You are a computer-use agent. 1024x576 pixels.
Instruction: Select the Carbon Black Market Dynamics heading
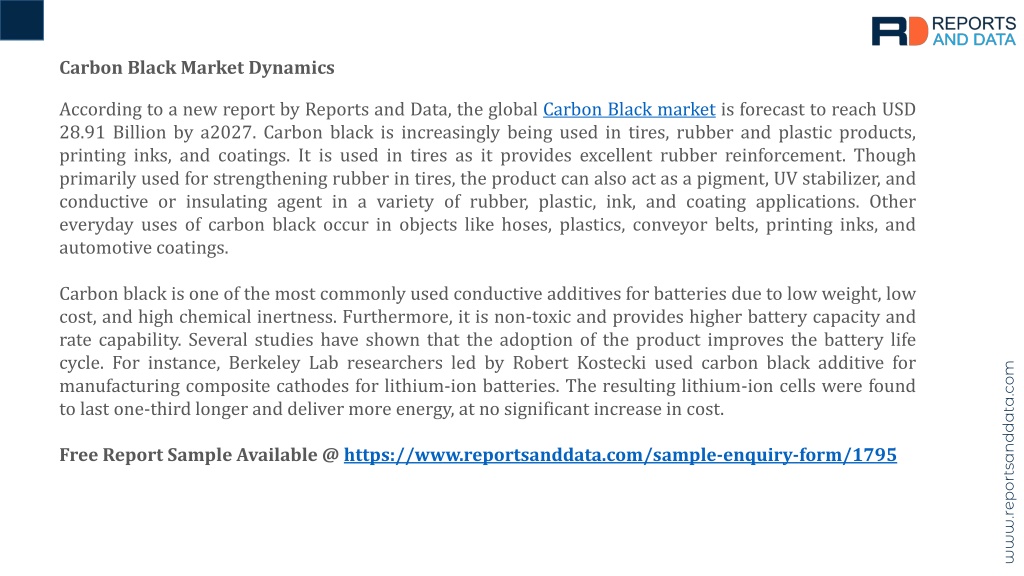pos(197,68)
